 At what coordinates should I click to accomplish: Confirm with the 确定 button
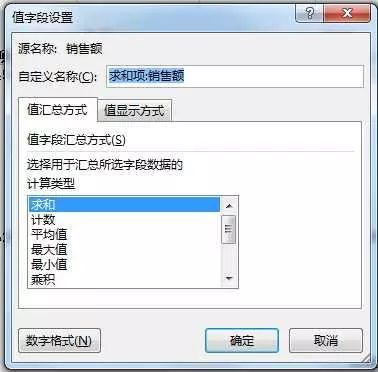(242, 340)
